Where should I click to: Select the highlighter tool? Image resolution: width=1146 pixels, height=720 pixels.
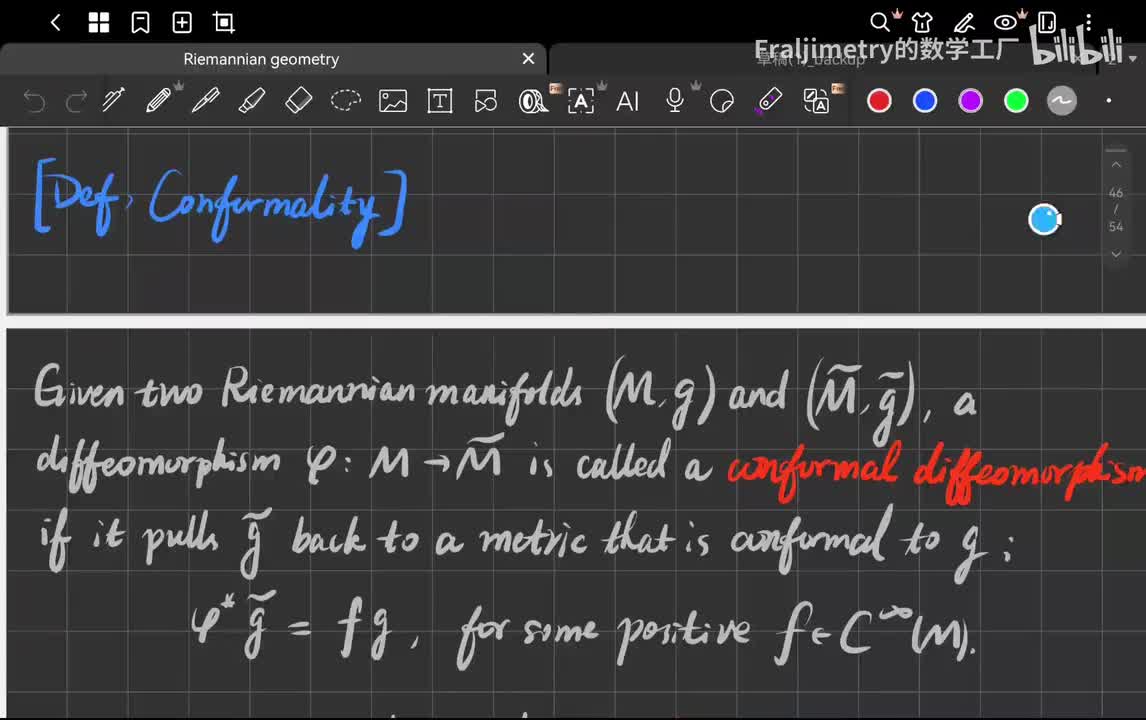coord(252,100)
